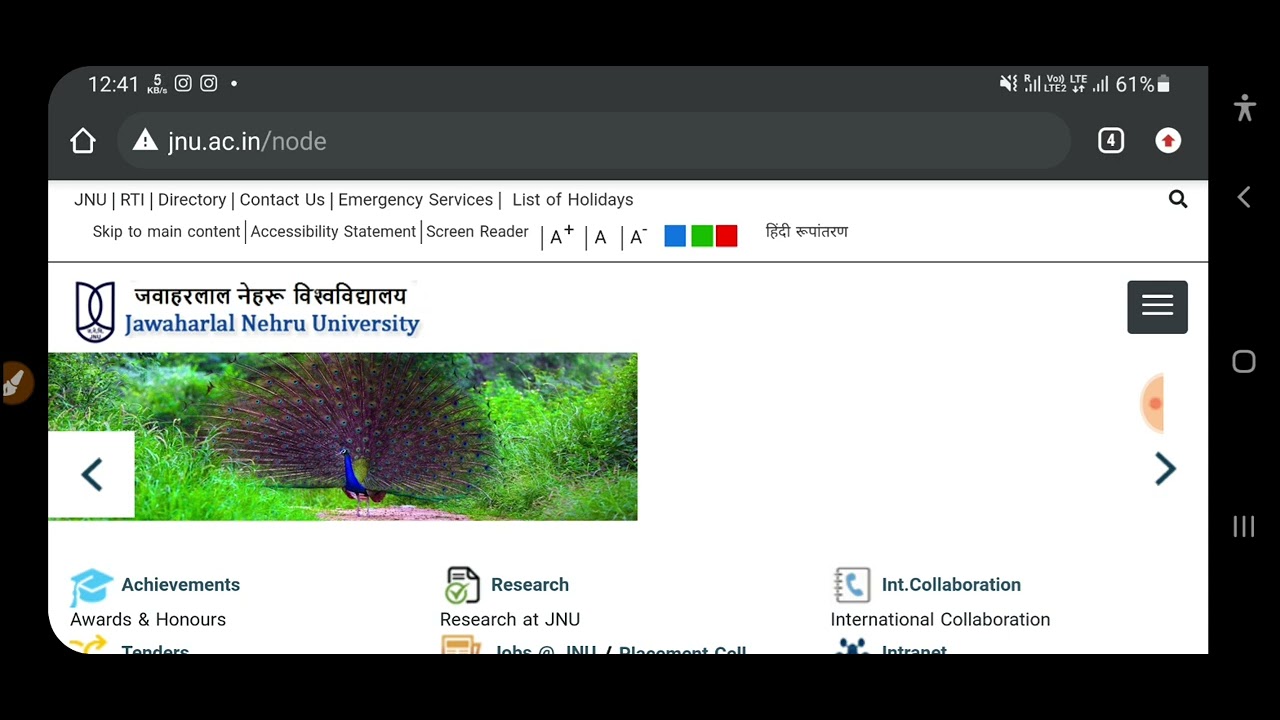This screenshot has height=720, width=1280.
Task: Click the Achievements graduation cap icon
Action: click(91, 587)
